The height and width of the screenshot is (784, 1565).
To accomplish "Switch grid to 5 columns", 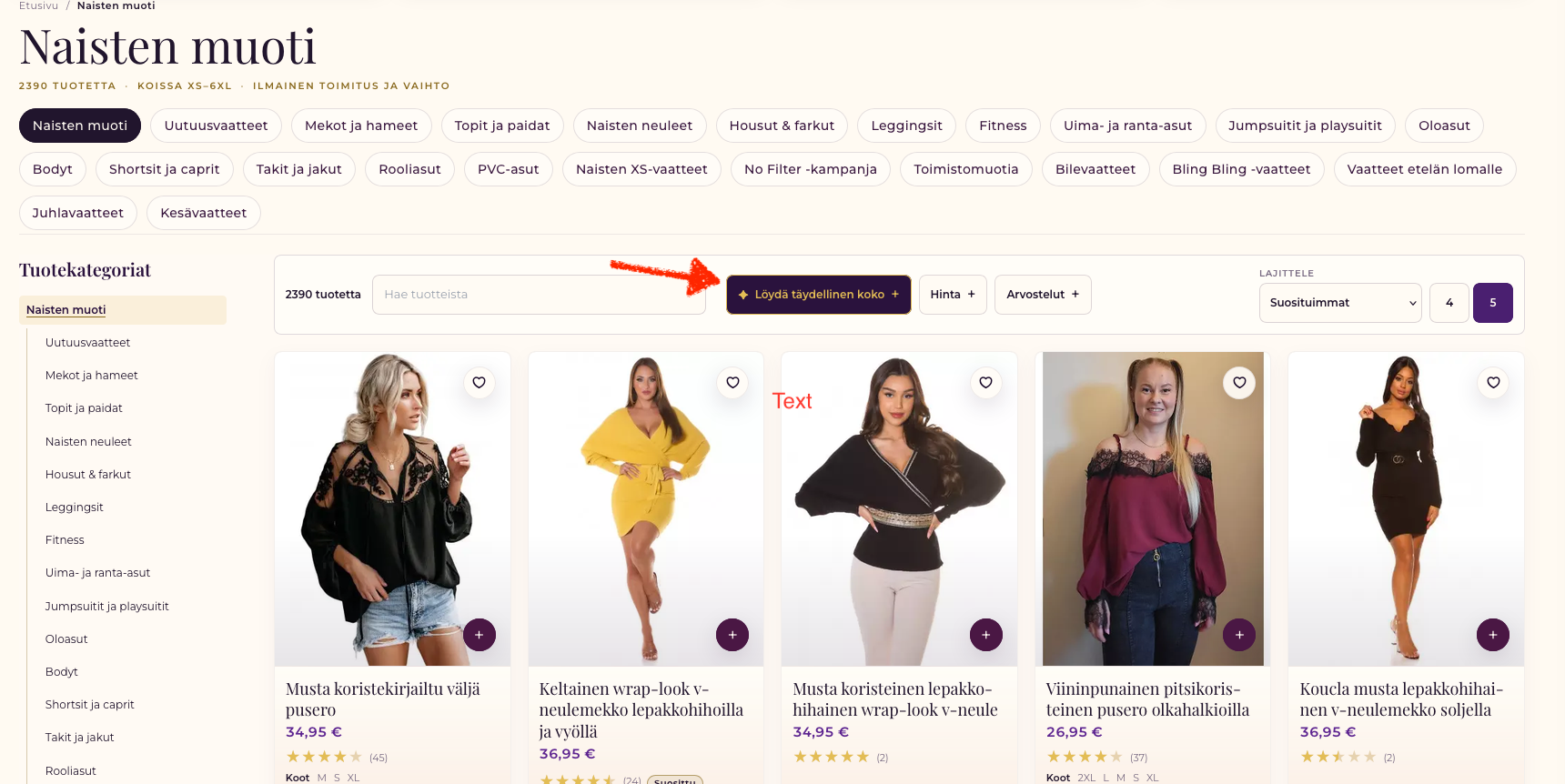I will [1493, 303].
